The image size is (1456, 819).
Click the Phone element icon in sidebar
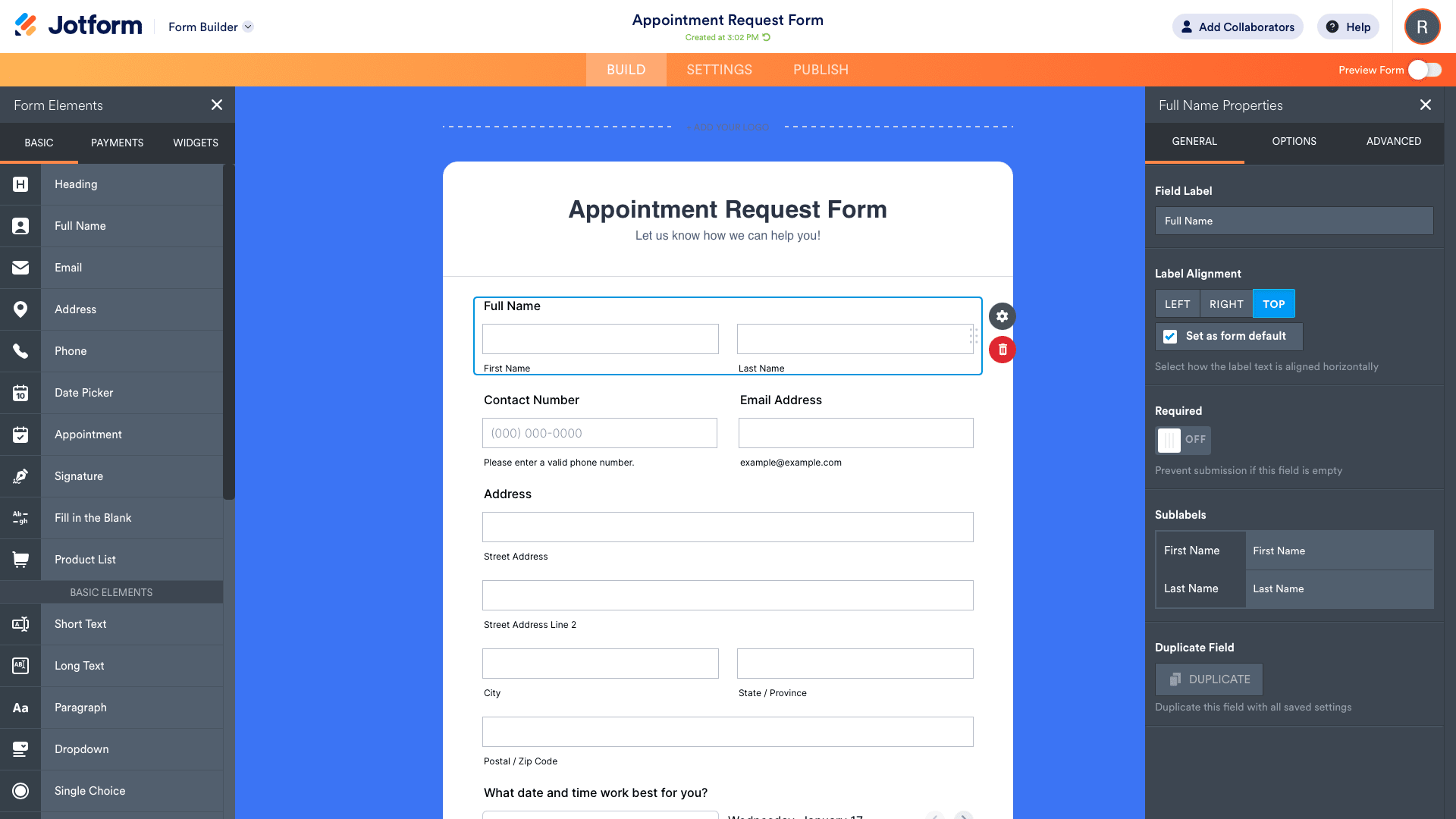point(20,350)
